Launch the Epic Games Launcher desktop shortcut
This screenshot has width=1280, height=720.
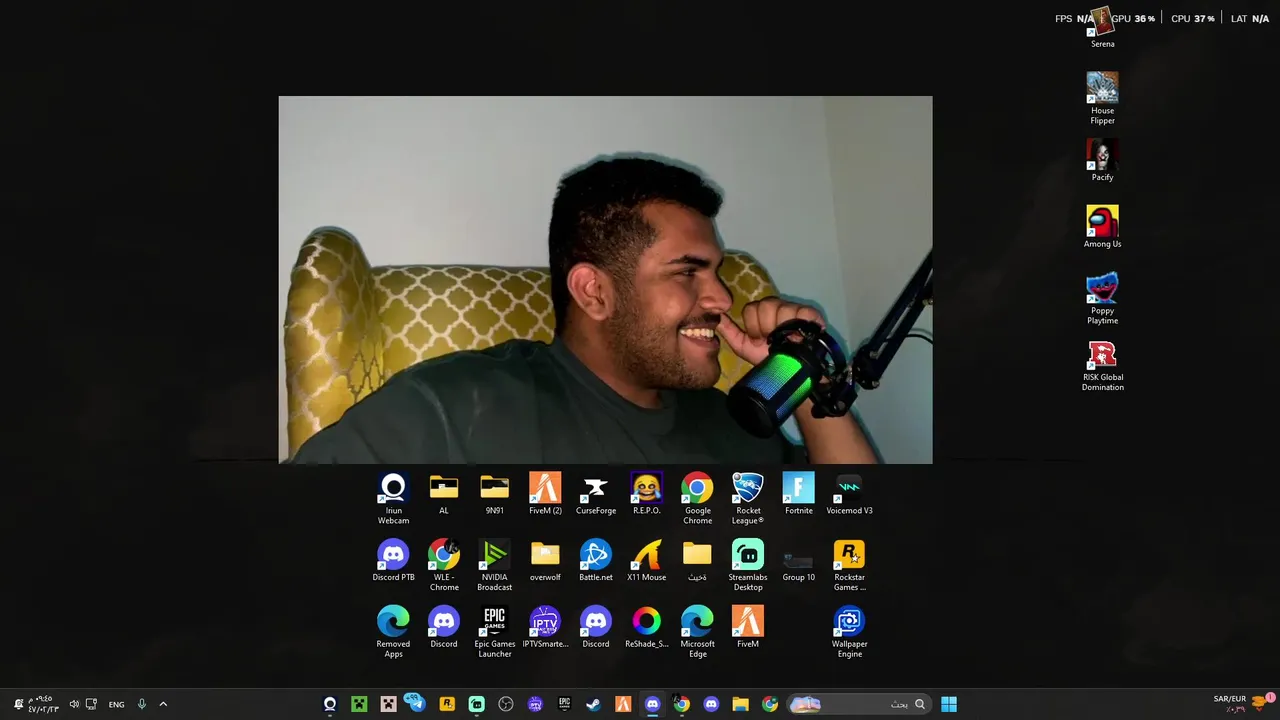pyautogui.click(x=494, y=632)
